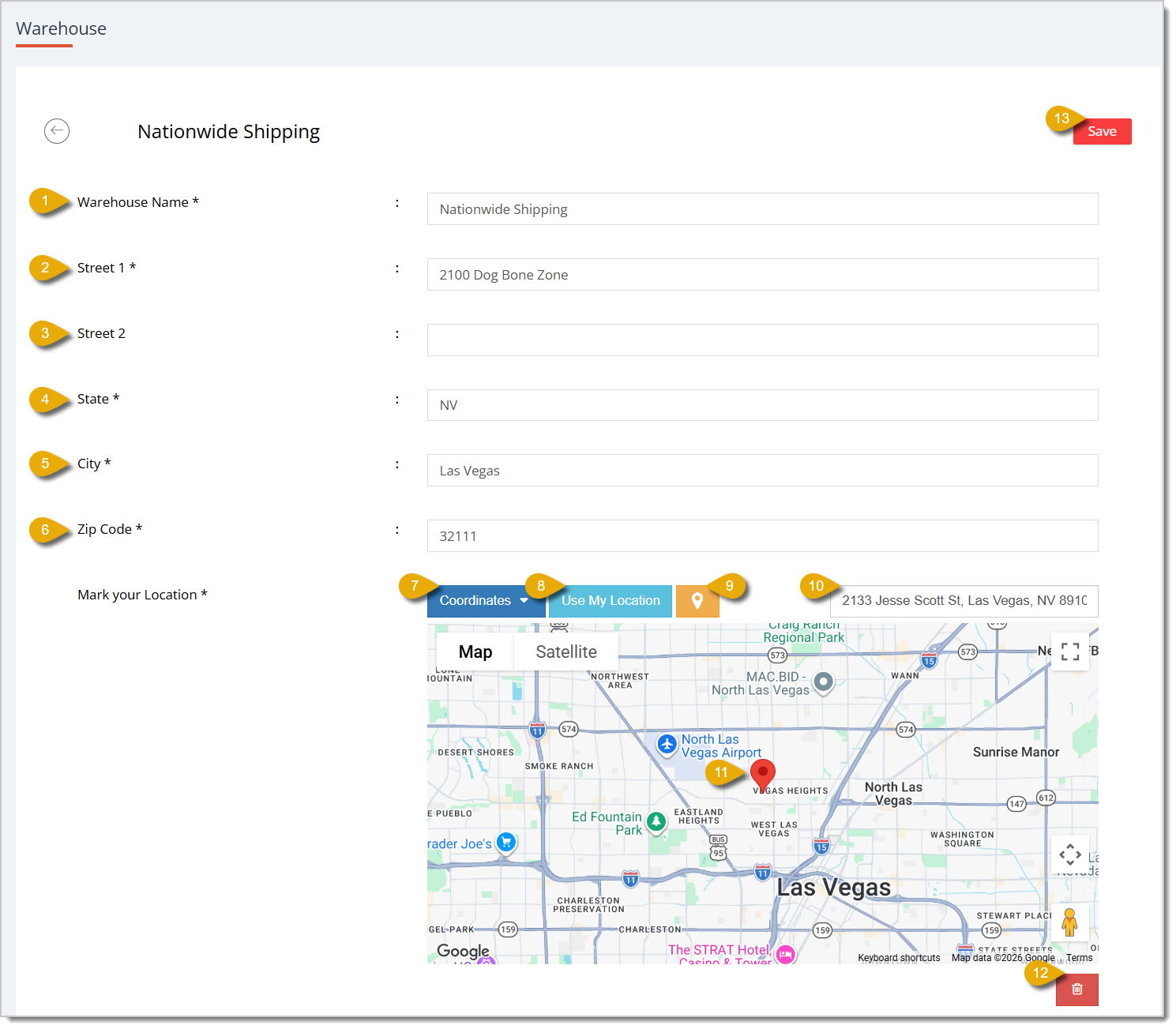Click the orange map pin button
This screenshot has width=1176, height=1029.
coord(697,601)
